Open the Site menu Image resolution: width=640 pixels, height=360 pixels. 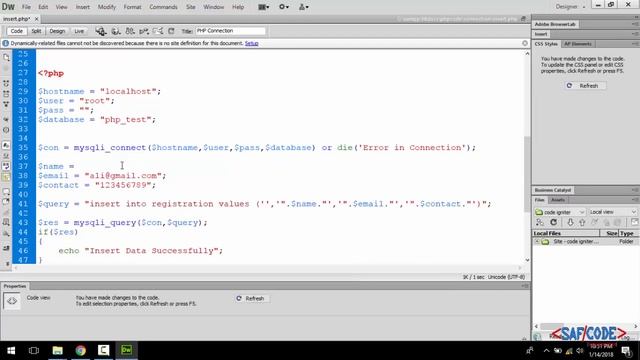pos(191,7)
